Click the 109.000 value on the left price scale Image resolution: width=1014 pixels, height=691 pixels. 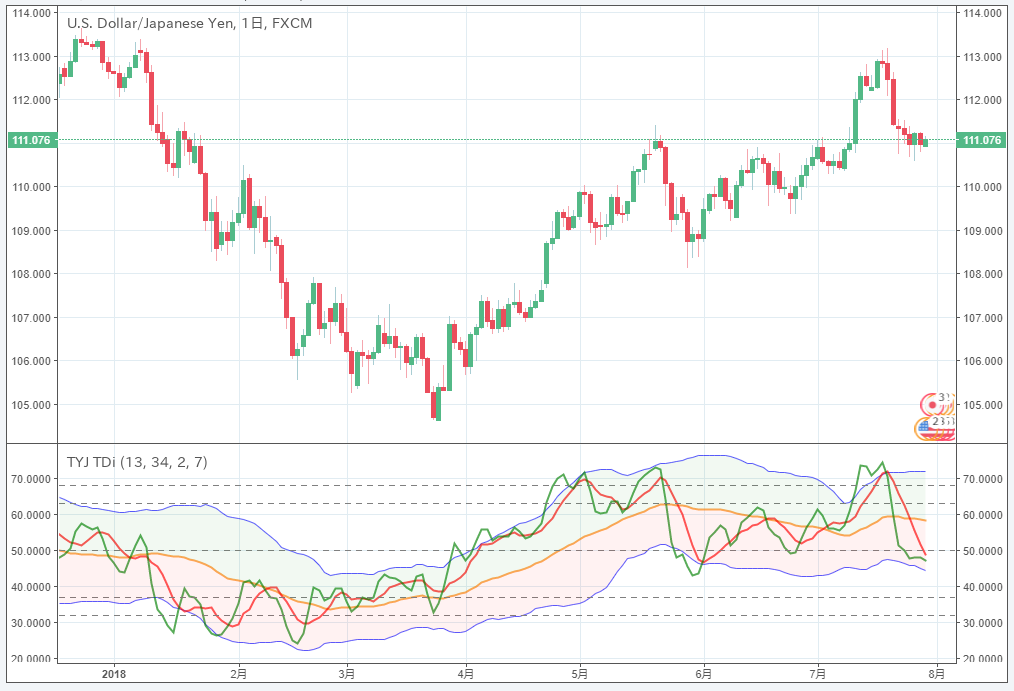click(x=31, y=231)
